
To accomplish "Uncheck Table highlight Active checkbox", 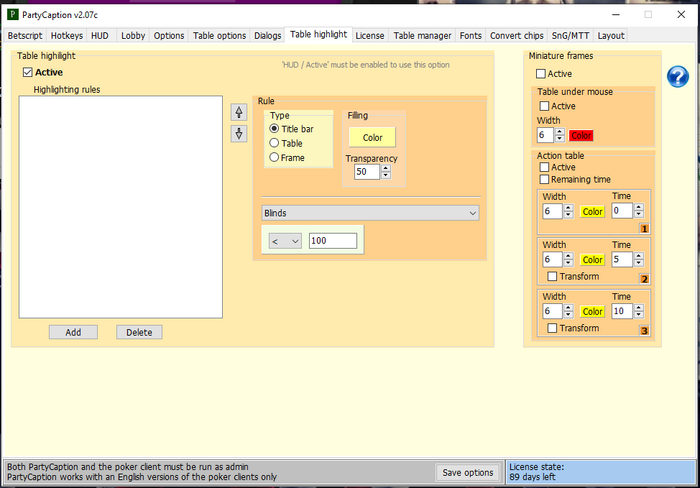I will click(x=28, y=72).
